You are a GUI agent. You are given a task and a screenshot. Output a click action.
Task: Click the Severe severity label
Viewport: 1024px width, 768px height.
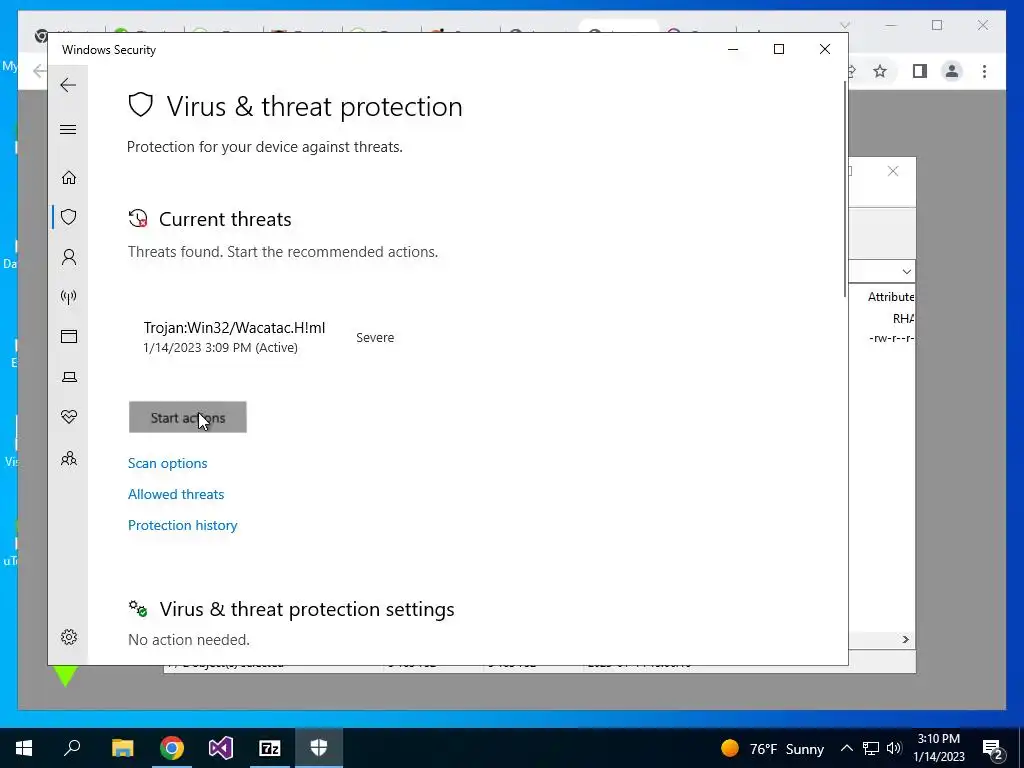375,338
